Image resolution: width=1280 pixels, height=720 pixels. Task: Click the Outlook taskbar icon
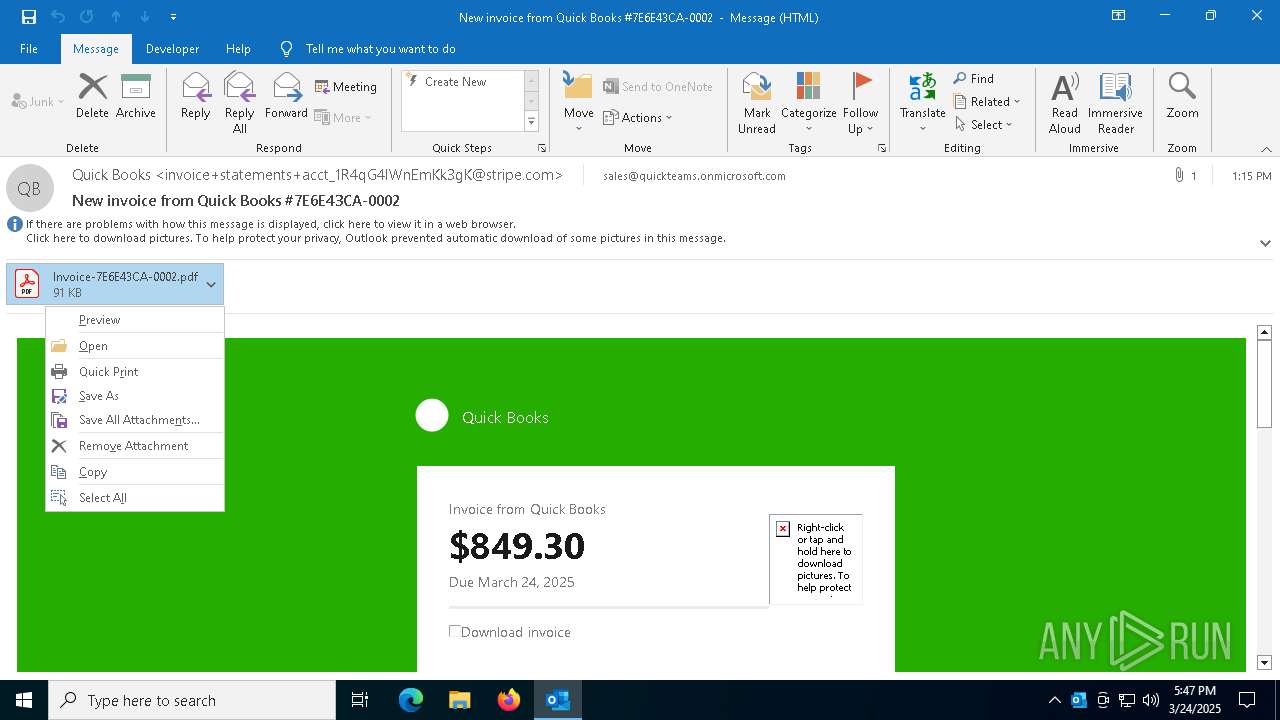[x=557, y=700]
